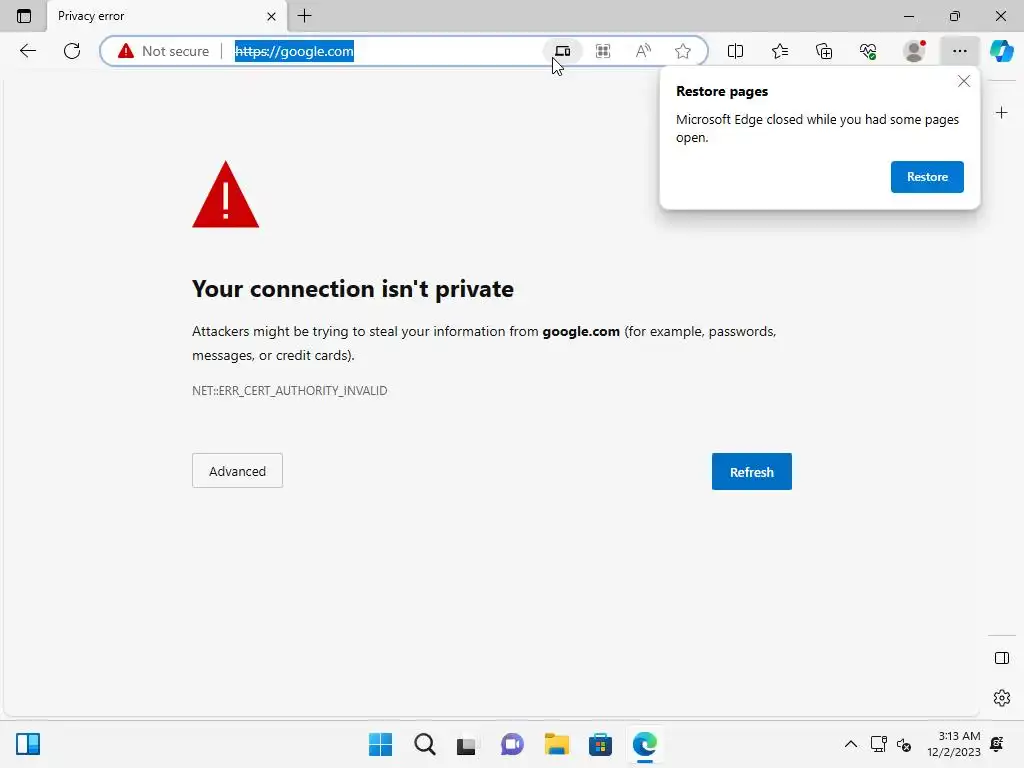Open taskbar Search
Viewport: 1024px width, 768px height.
pos(424,744)
